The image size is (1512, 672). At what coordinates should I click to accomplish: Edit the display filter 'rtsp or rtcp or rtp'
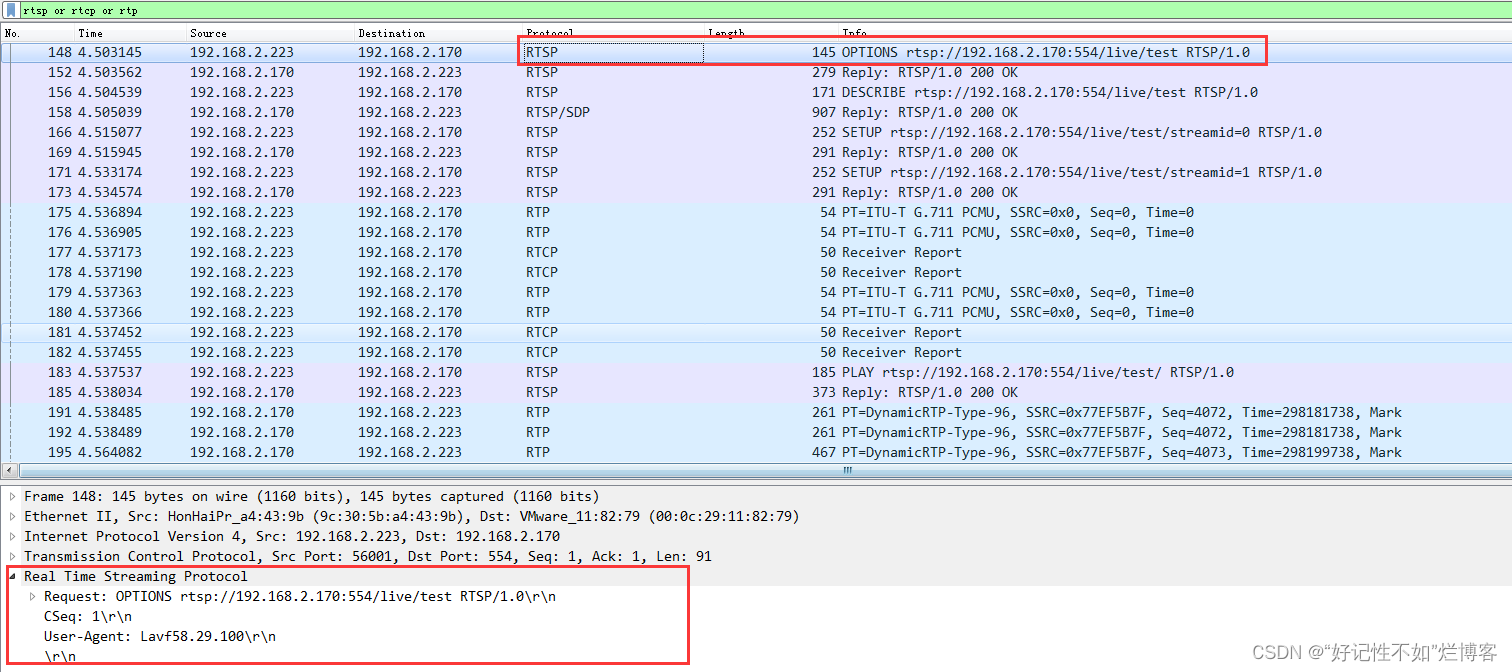click(764, 10)
